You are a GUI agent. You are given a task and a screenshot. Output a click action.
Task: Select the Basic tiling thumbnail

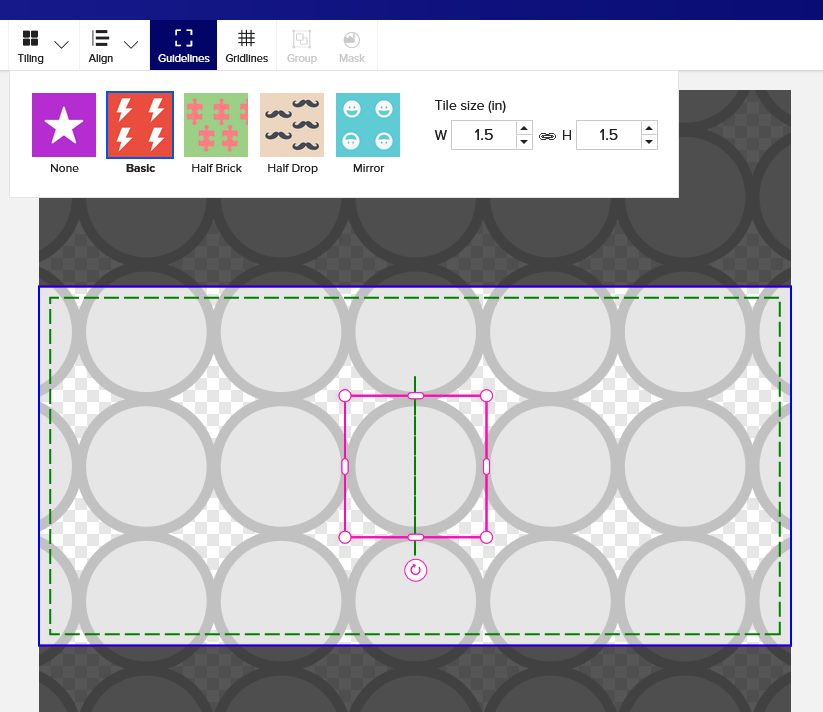coord(140,125)
